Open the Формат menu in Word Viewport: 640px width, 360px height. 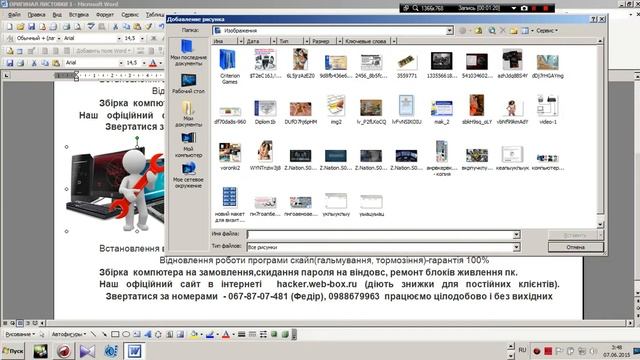(x=105, y=15)
